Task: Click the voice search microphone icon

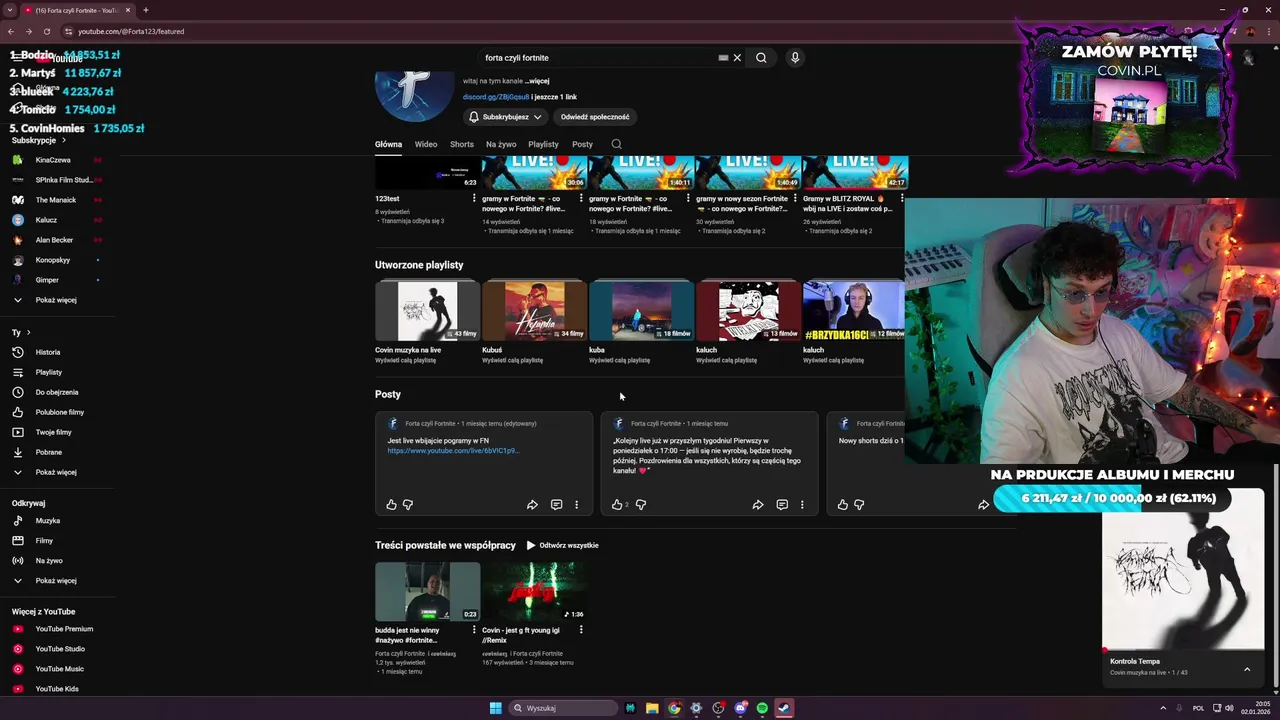Action: [x=795, y=58]
